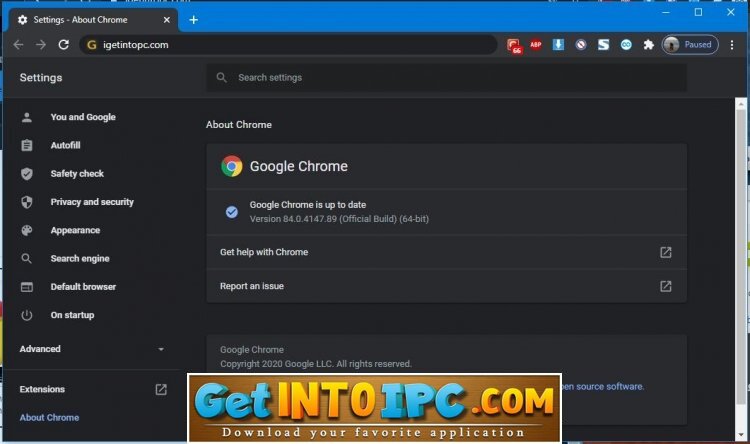Select Appearance in the settings sidebar
Viewport: 750px width, 444px height.
[x=75, y=230]
